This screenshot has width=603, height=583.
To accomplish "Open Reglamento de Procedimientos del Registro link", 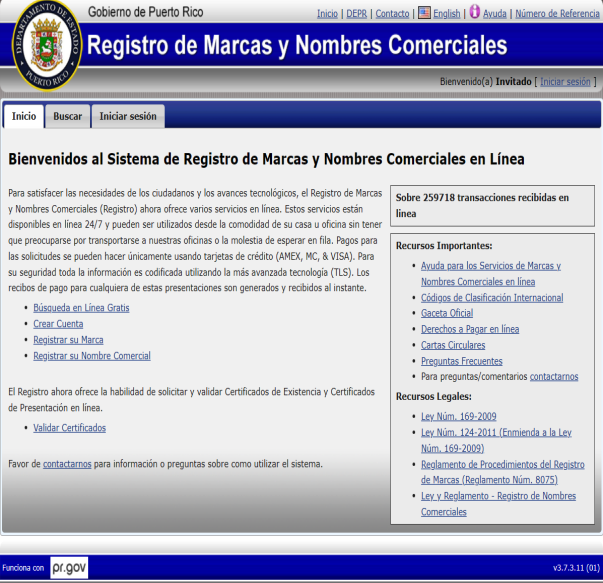I will [503, 472].
